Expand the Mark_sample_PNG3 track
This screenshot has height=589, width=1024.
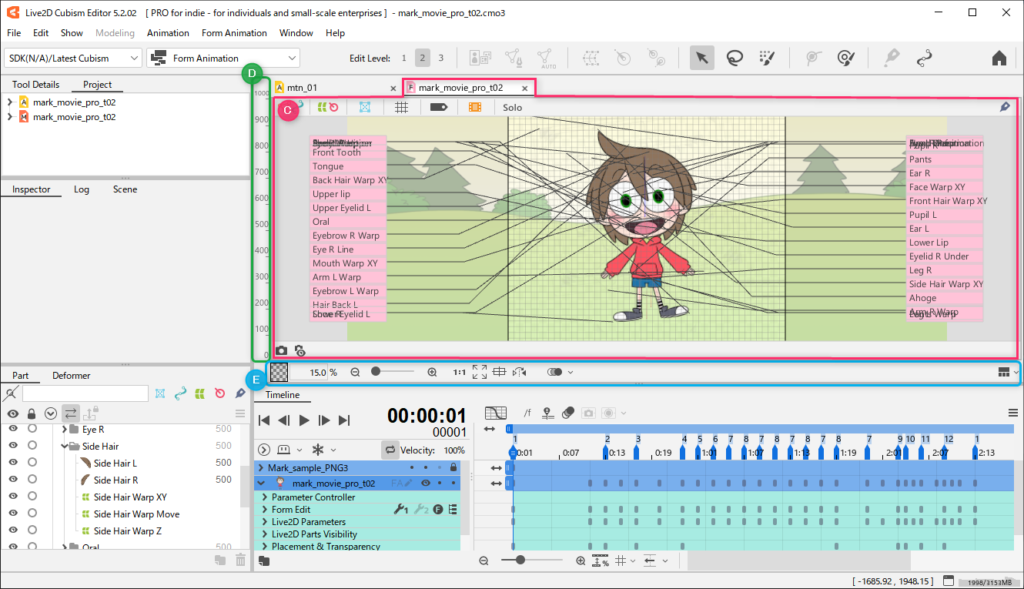261,468
